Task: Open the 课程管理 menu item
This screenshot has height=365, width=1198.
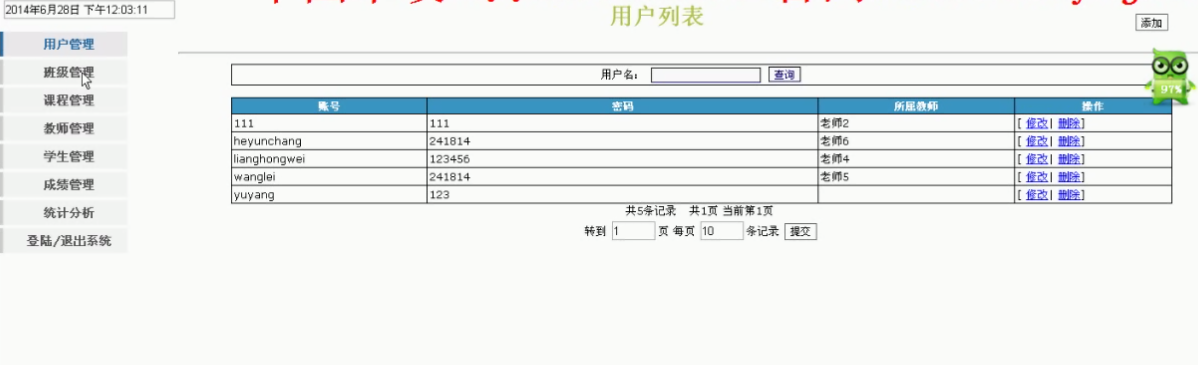Action: (64, 100)
